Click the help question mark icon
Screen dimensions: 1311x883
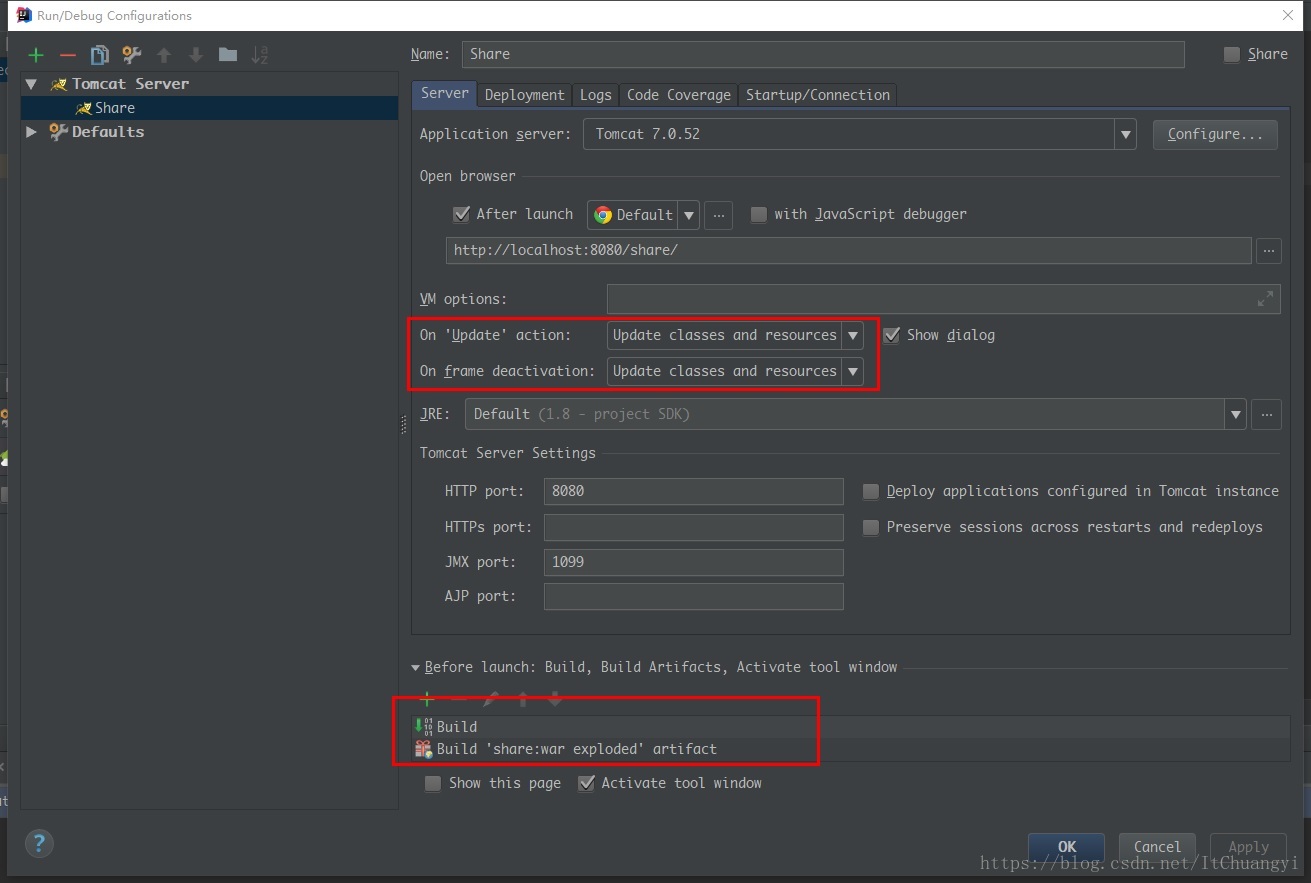pos(39,842)
